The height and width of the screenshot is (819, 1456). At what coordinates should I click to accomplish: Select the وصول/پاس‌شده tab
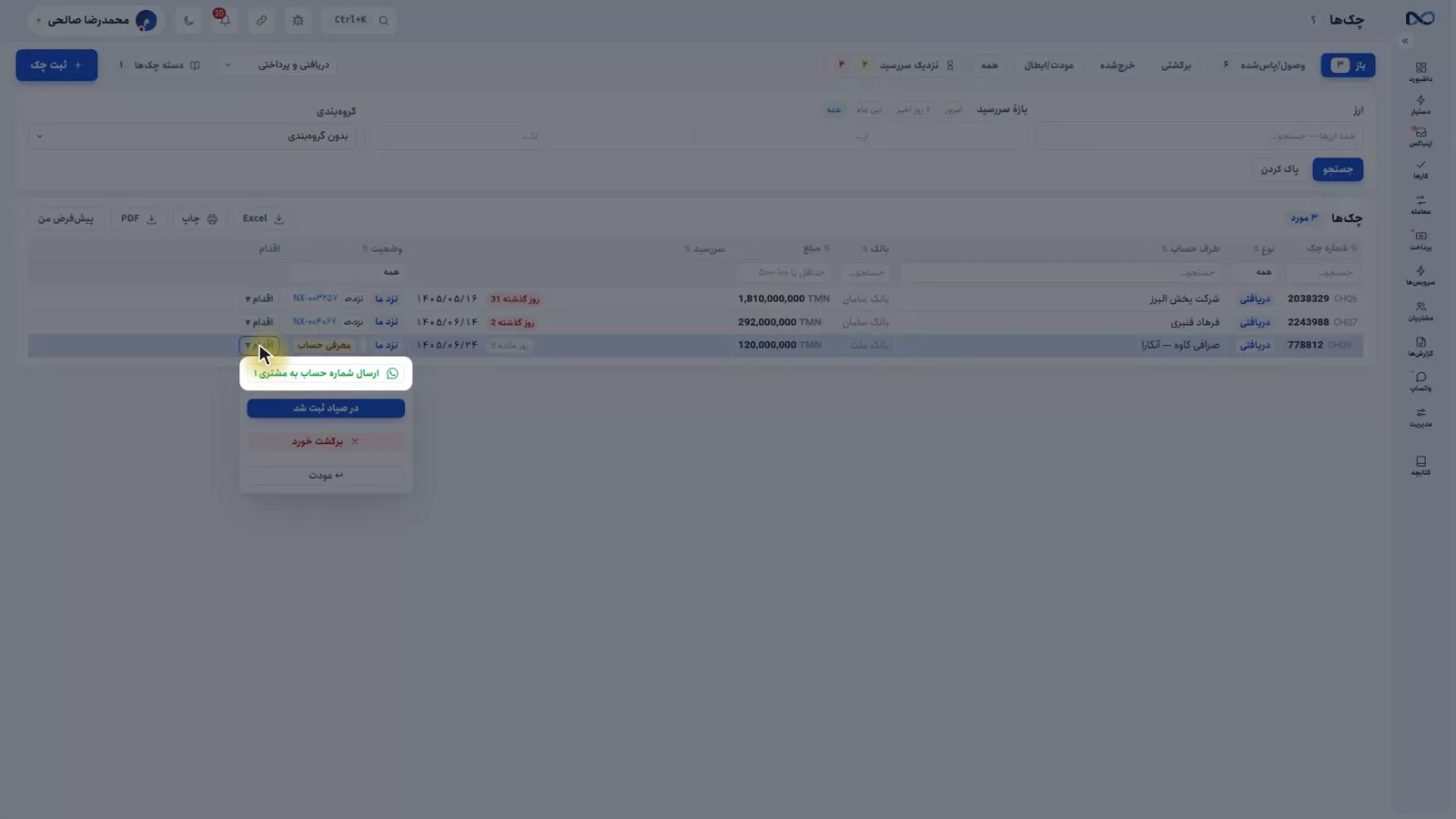1264,66
